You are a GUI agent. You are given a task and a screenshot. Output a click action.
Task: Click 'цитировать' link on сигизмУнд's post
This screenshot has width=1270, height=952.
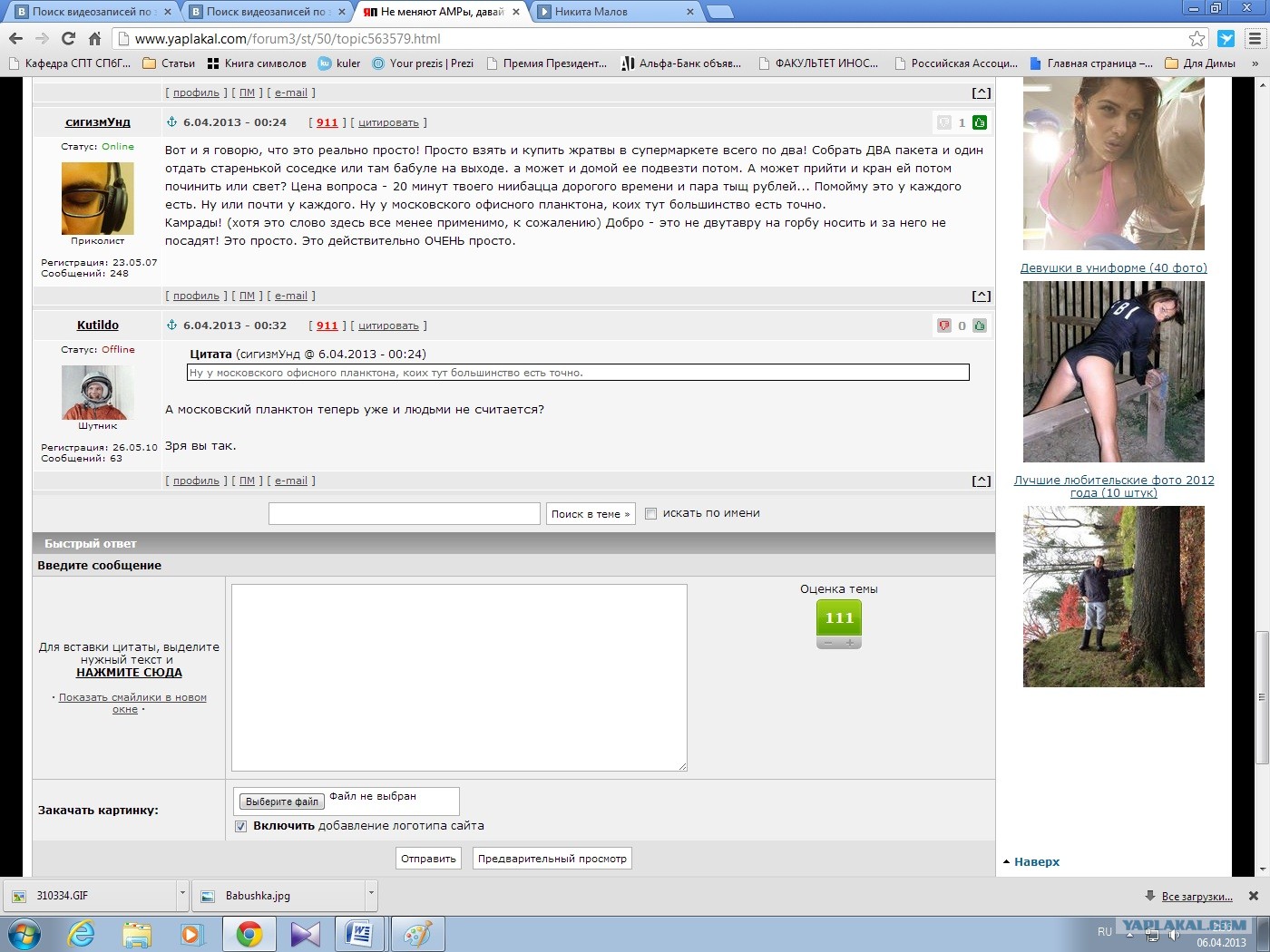tap(388, 122)
